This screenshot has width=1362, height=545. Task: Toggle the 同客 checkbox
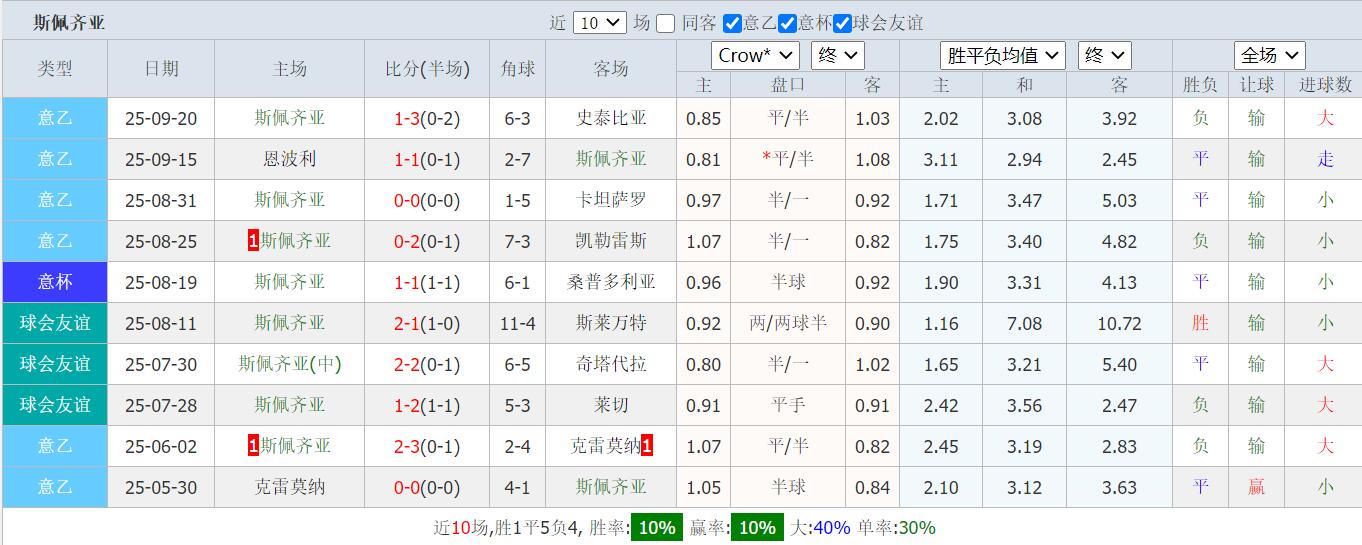666,23
